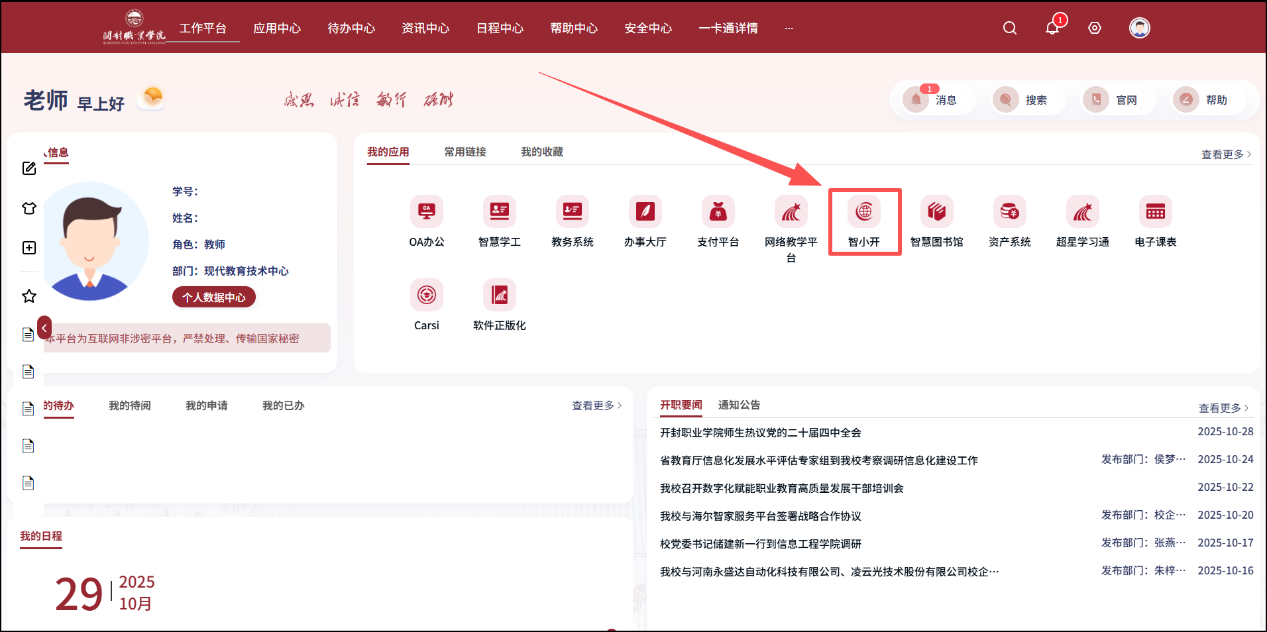Open the 消息 messages button
This screenshot has height=632, width=1267.
(x=931, y=100)
